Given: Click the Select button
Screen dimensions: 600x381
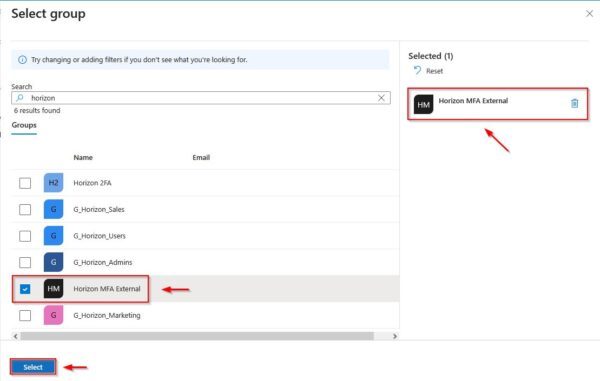Looking at the screenshot, I should (33, 367).
